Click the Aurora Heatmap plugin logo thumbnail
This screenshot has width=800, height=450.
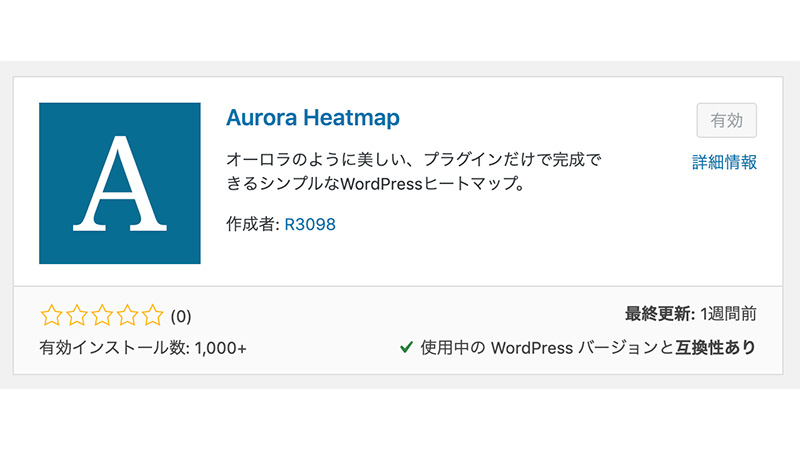(120, 183)
